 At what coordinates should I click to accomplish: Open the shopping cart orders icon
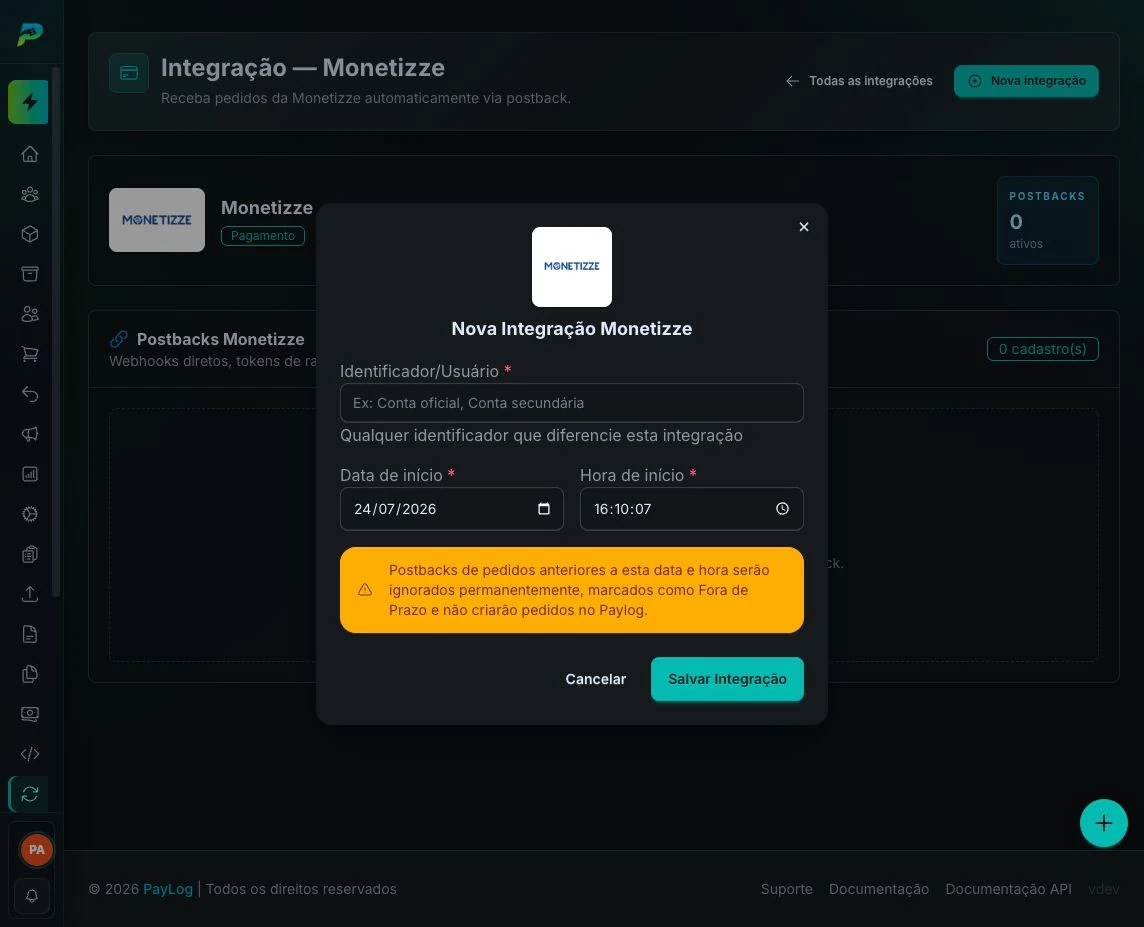(30, 354)
